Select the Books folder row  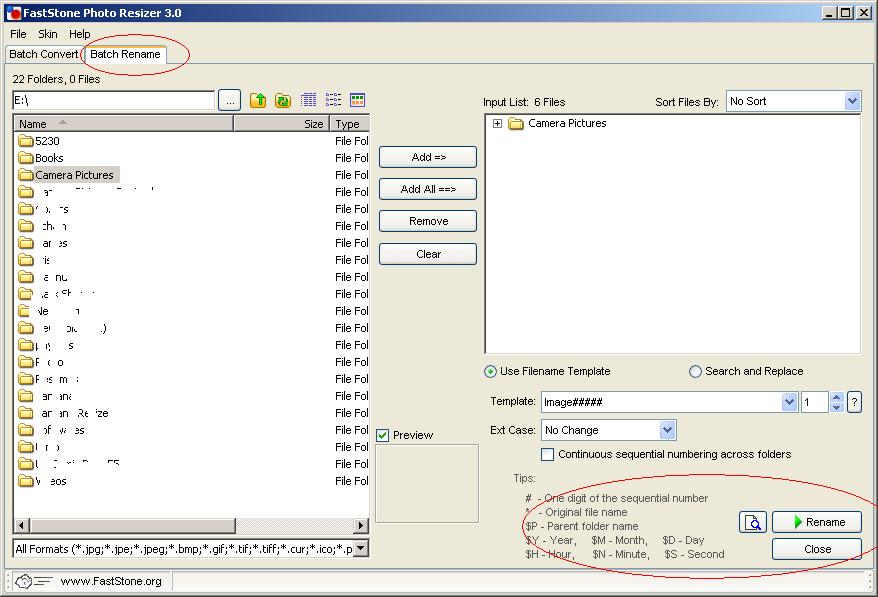pyautogui.click(x=190, y=158)
